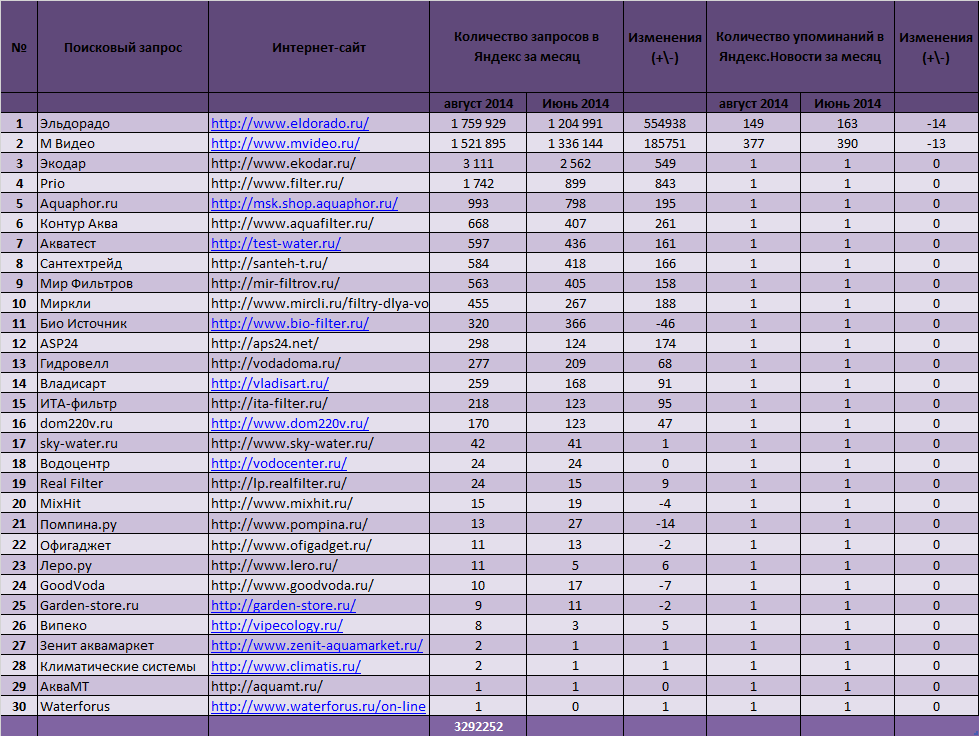Select the cell 'Сантехтрейд'
This screenshot has width=979, height=736.
point(123,263)
